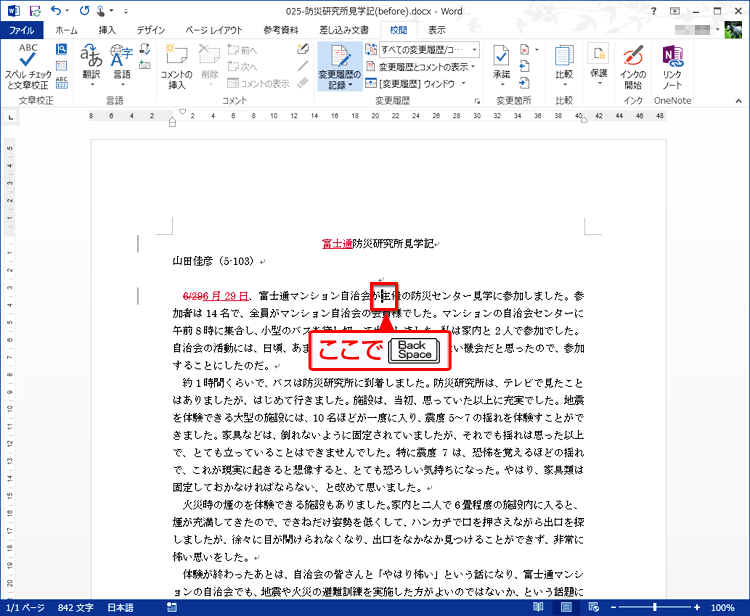This screenshot has height=616, width=750.
Task: Click the word count ABC 123 icon
Action: (62, 82)
